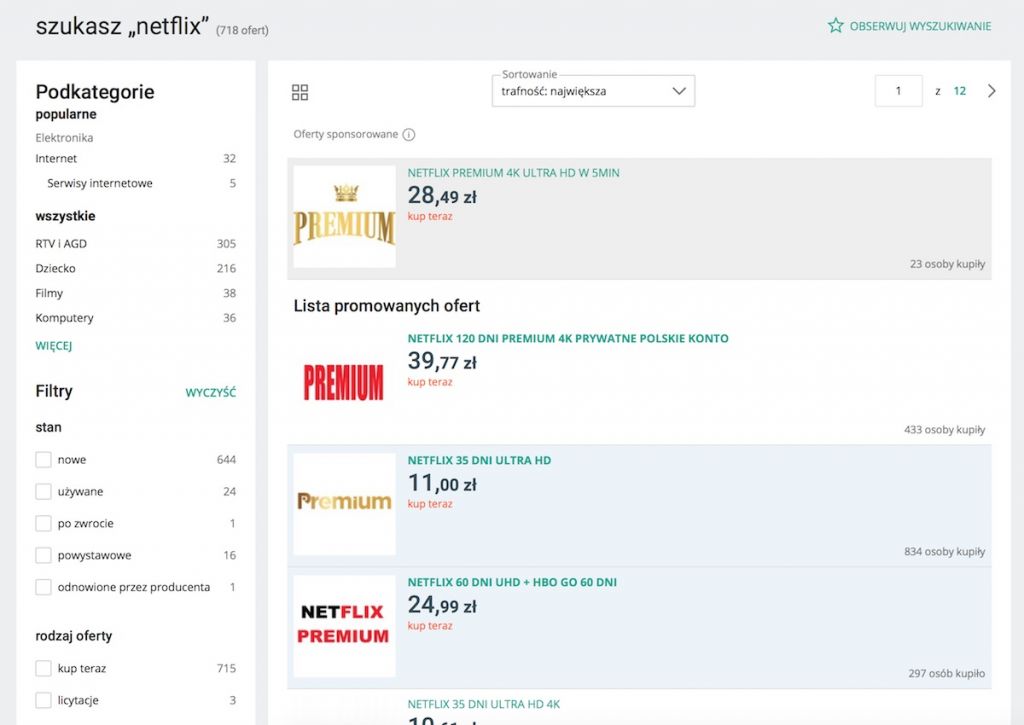Click the info icon next to Oferty sponsorowane
This screenshot has width=1024, height=725.
409,135
